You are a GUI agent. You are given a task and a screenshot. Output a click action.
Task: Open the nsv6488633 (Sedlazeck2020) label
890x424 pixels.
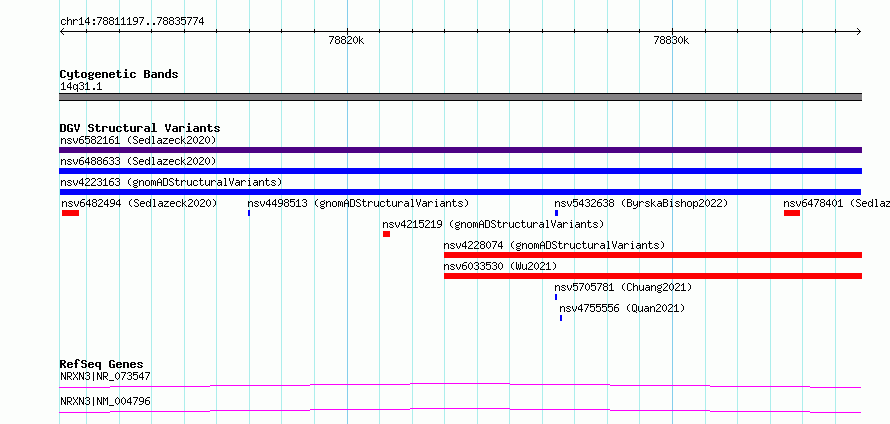[x=138, y=161]
